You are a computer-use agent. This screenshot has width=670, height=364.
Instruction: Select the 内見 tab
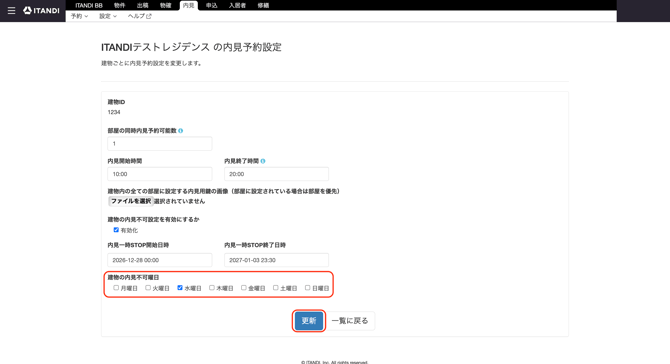[x=188, y=6]
